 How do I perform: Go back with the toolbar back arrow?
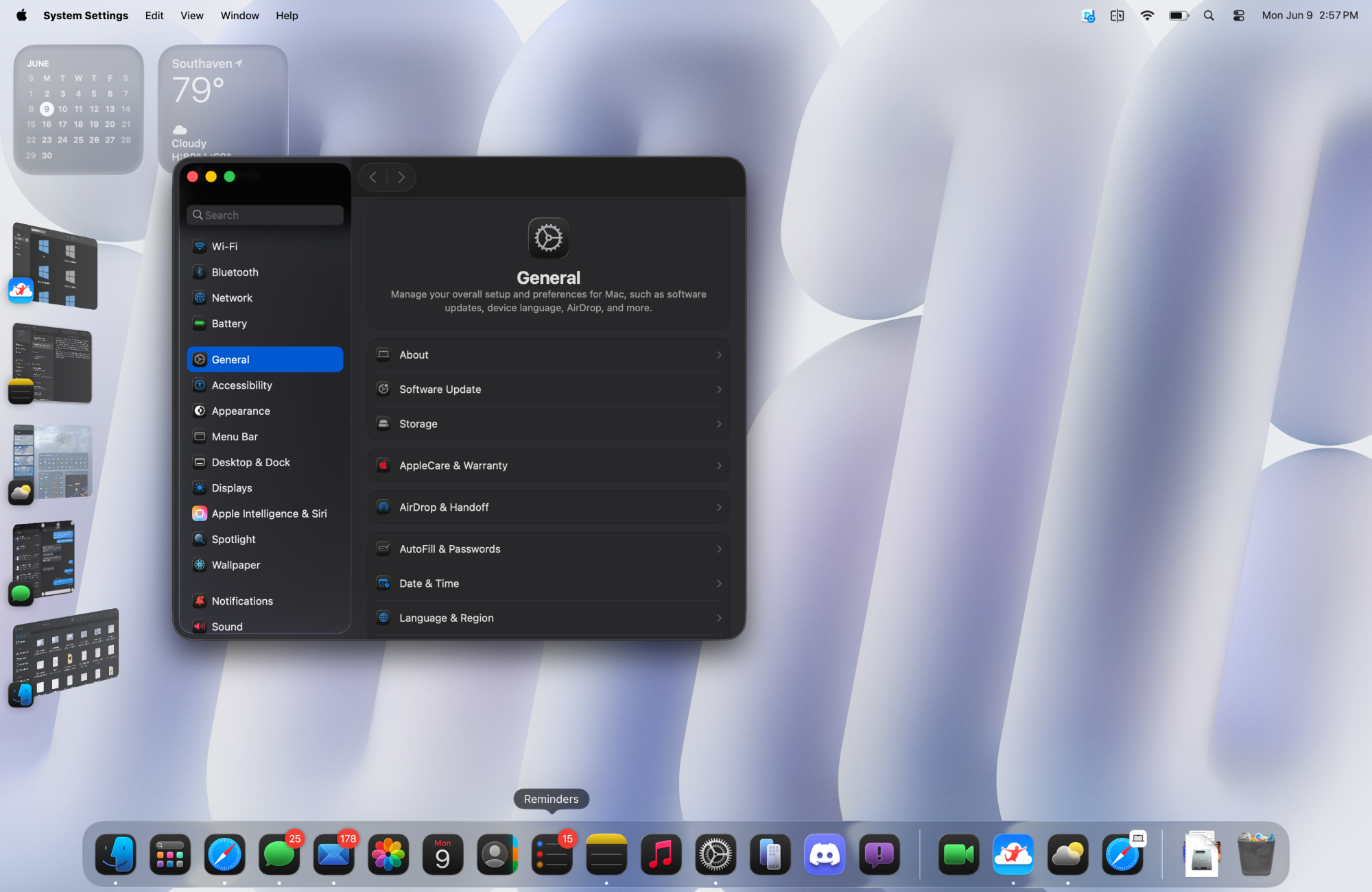373,178
